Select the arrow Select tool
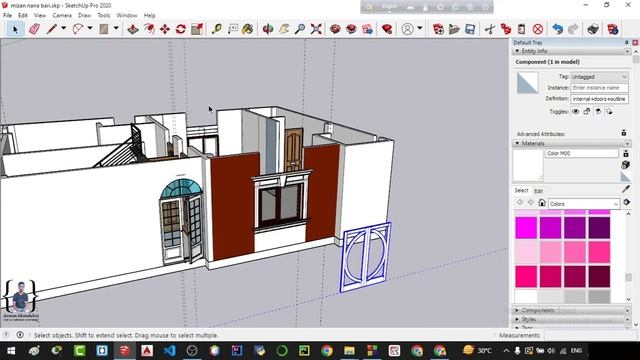640x360 pixels. click(x=16, y=29)
